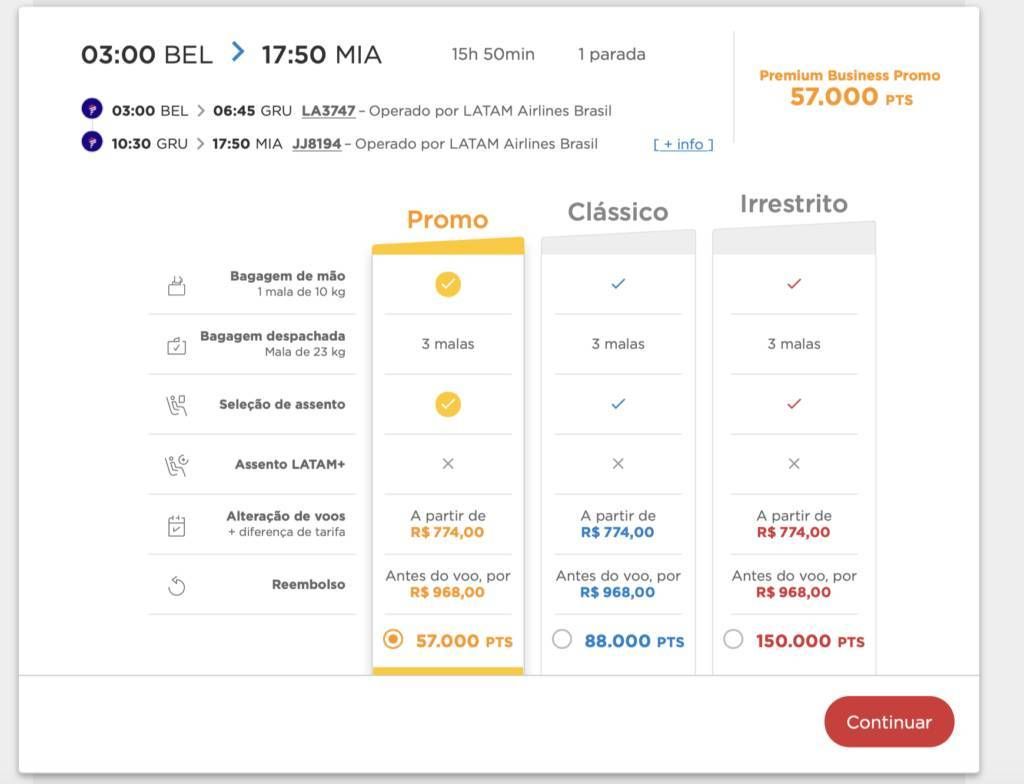Click the Continuar button

[889, 722]
